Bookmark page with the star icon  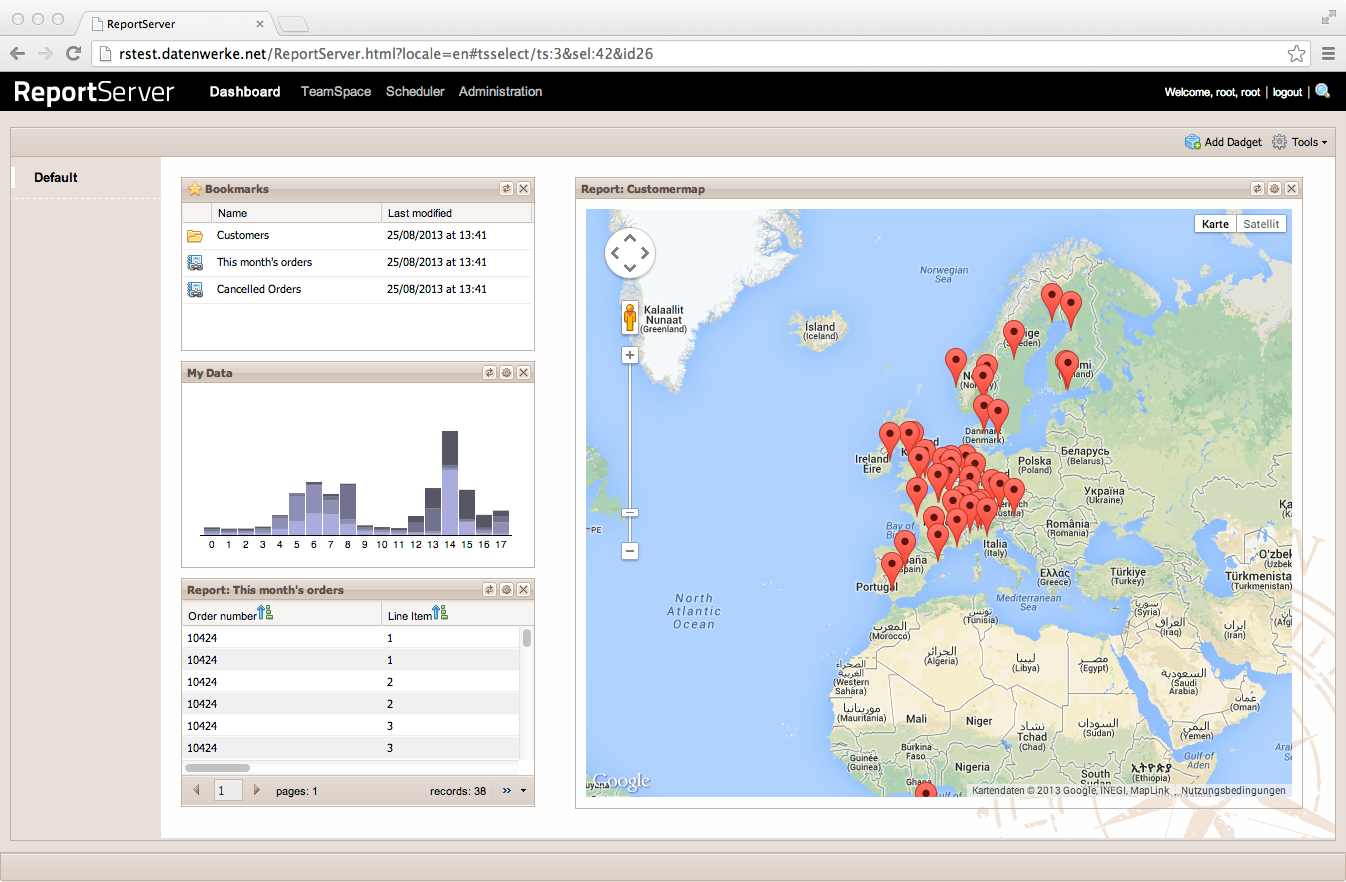point(1296,53)
